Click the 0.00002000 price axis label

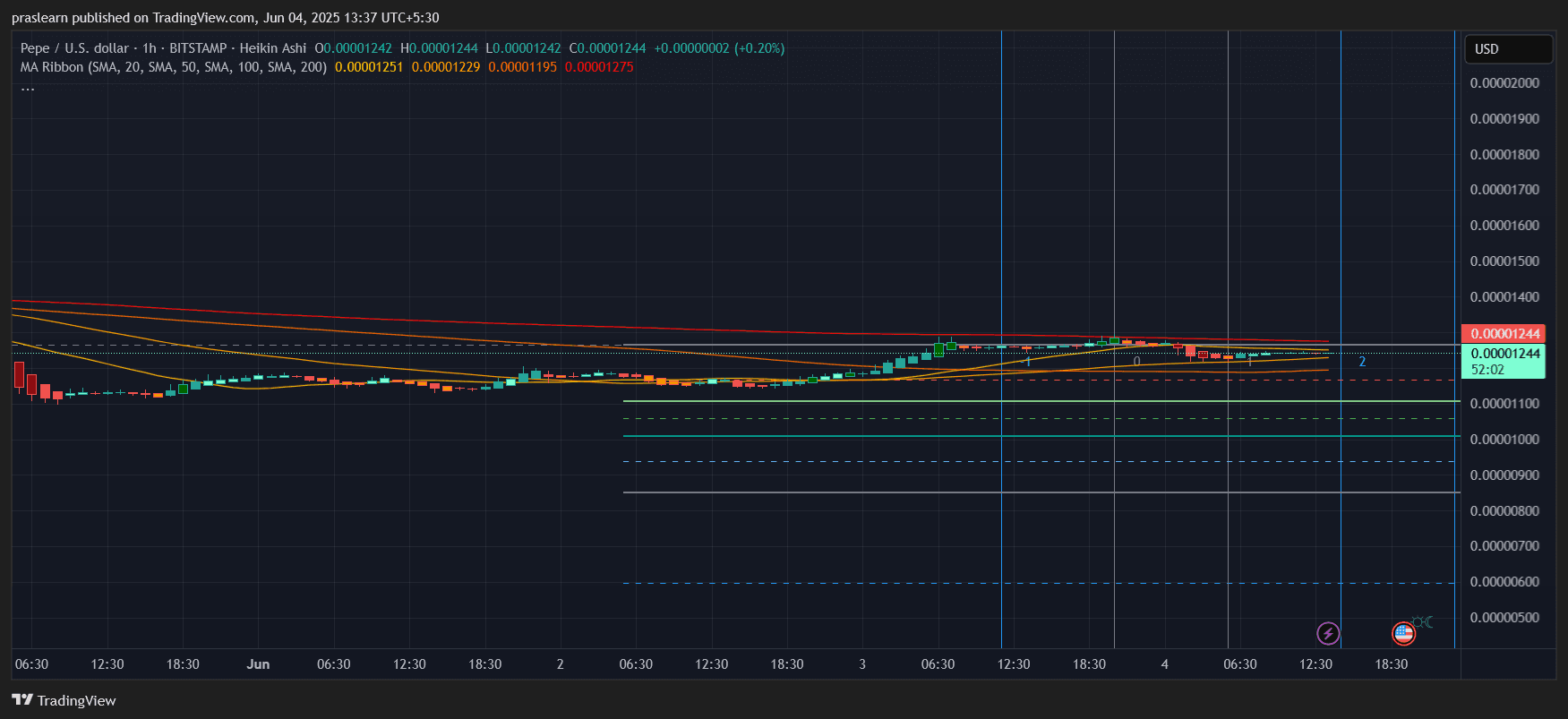pyautogui.click(x=1504, y=83)
